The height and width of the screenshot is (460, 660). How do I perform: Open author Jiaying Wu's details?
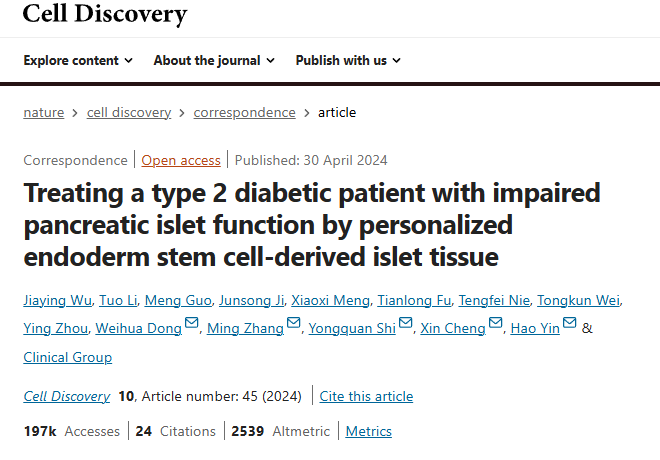[x=57, y=300]
